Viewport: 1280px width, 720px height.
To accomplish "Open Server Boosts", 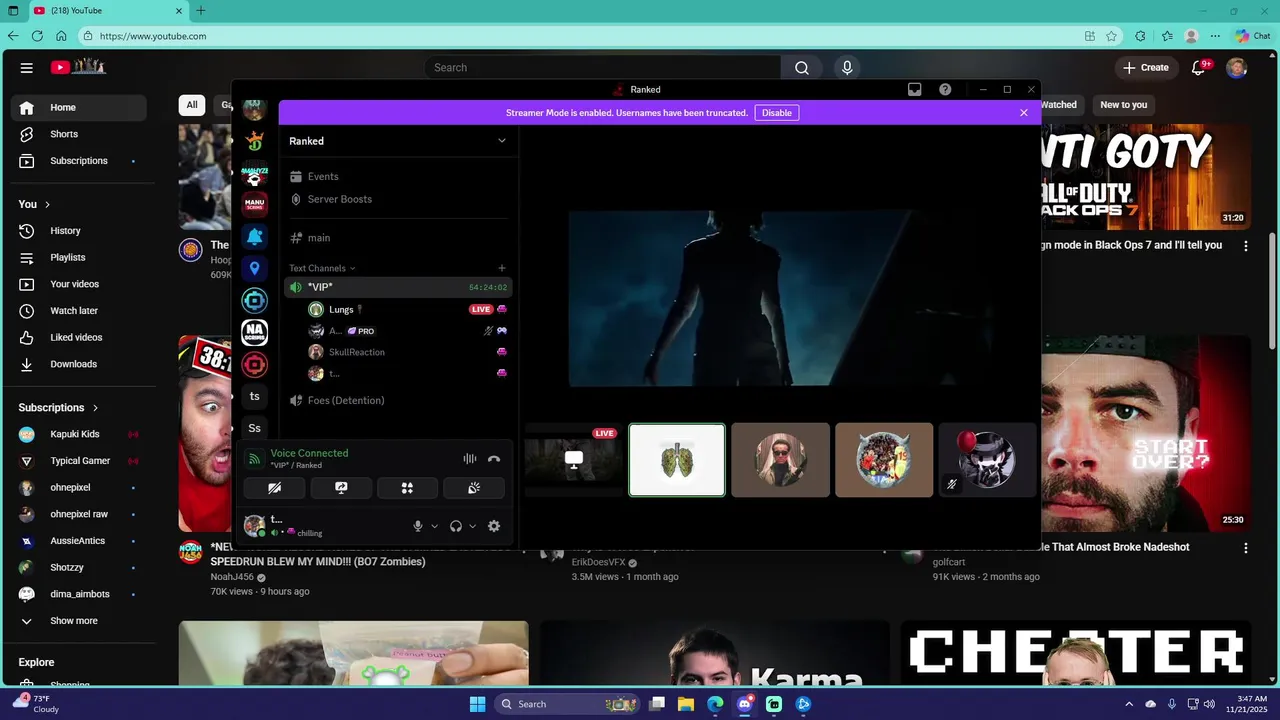I will point(396,199).
